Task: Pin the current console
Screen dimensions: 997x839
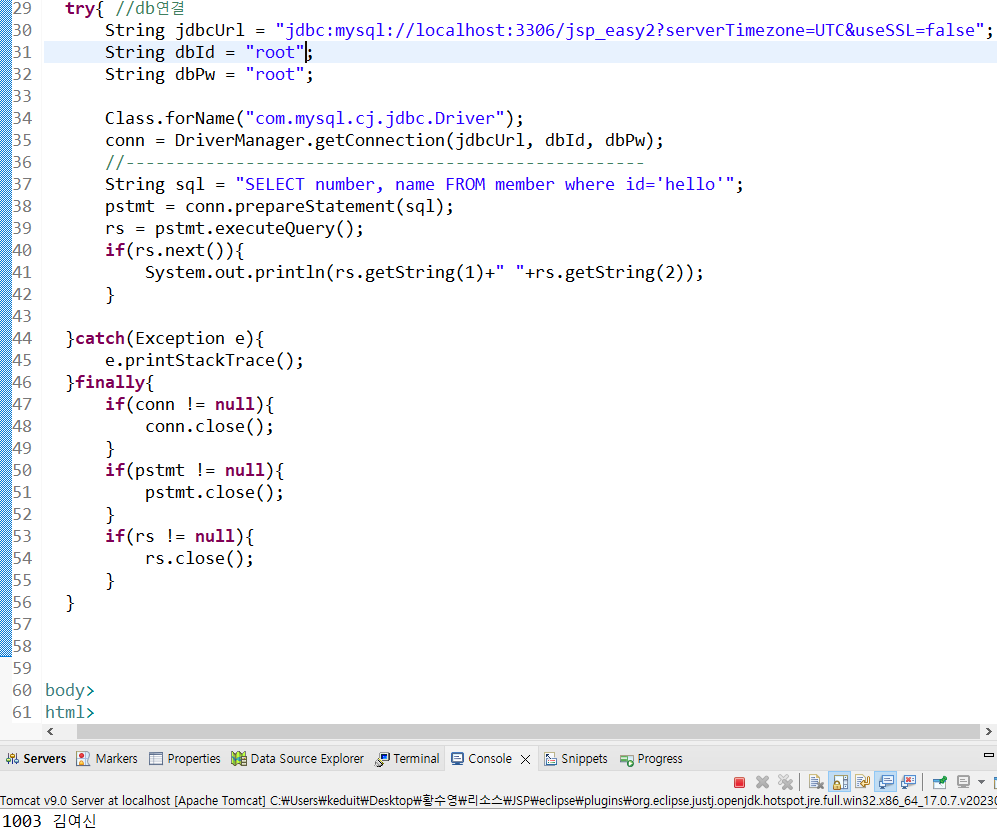Action: [x=940, y=782]
